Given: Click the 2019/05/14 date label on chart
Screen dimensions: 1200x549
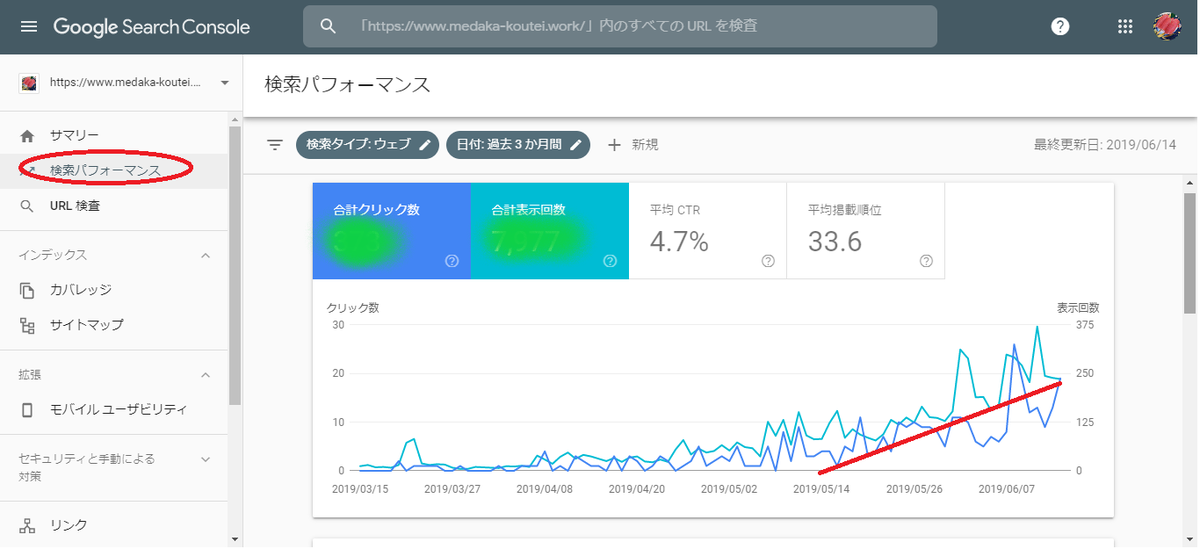Looking at the screenshot, I should point(821,490).
